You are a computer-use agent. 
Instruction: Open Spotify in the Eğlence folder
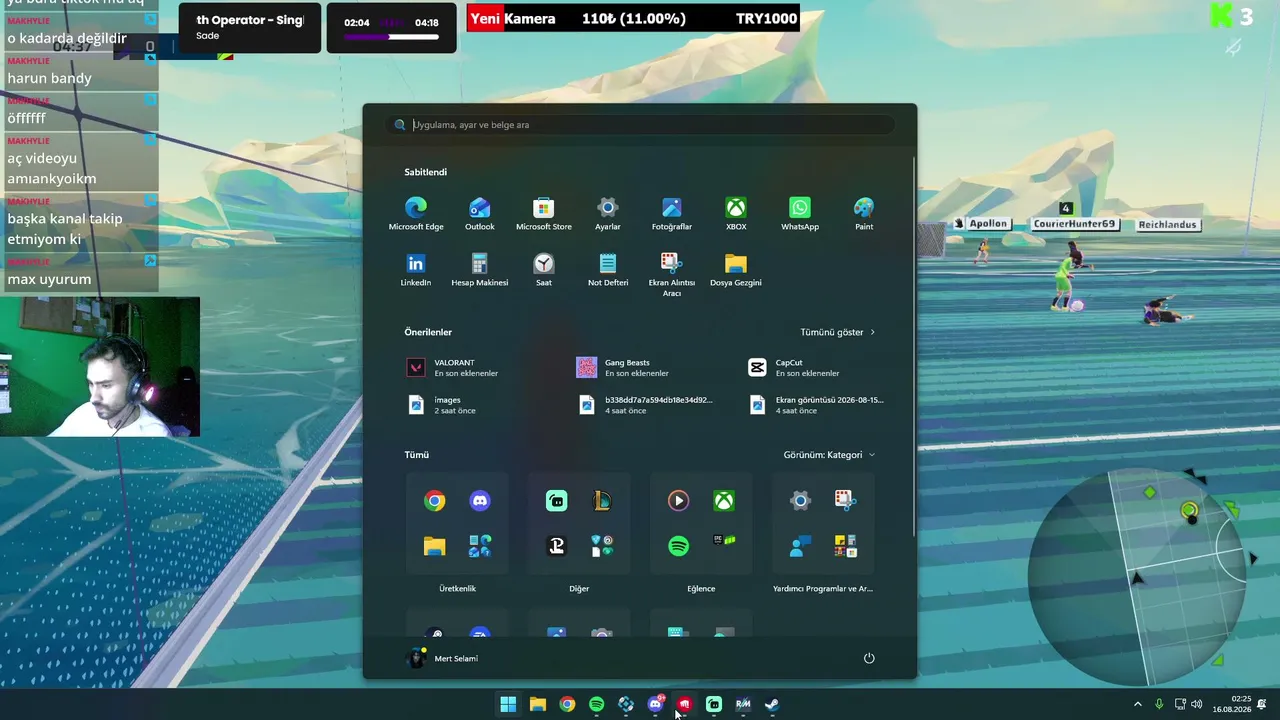pyautogui.click(x=678, y=546)
